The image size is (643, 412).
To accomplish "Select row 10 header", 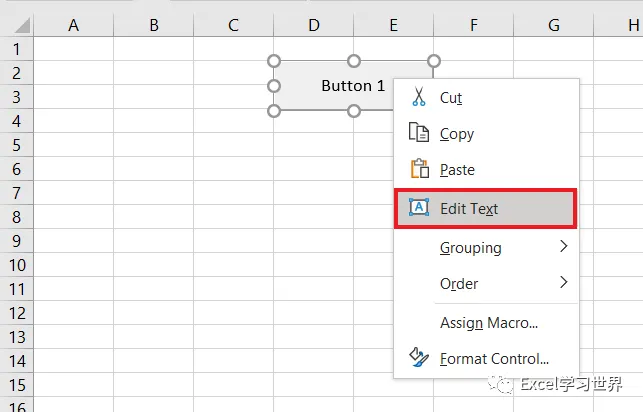I will (17, 265).
